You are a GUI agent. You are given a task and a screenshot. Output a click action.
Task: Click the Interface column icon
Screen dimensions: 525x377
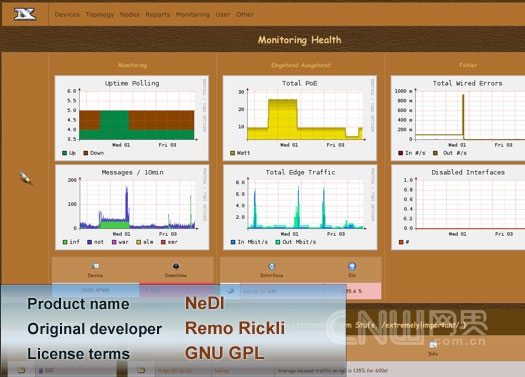click(272, 267)
